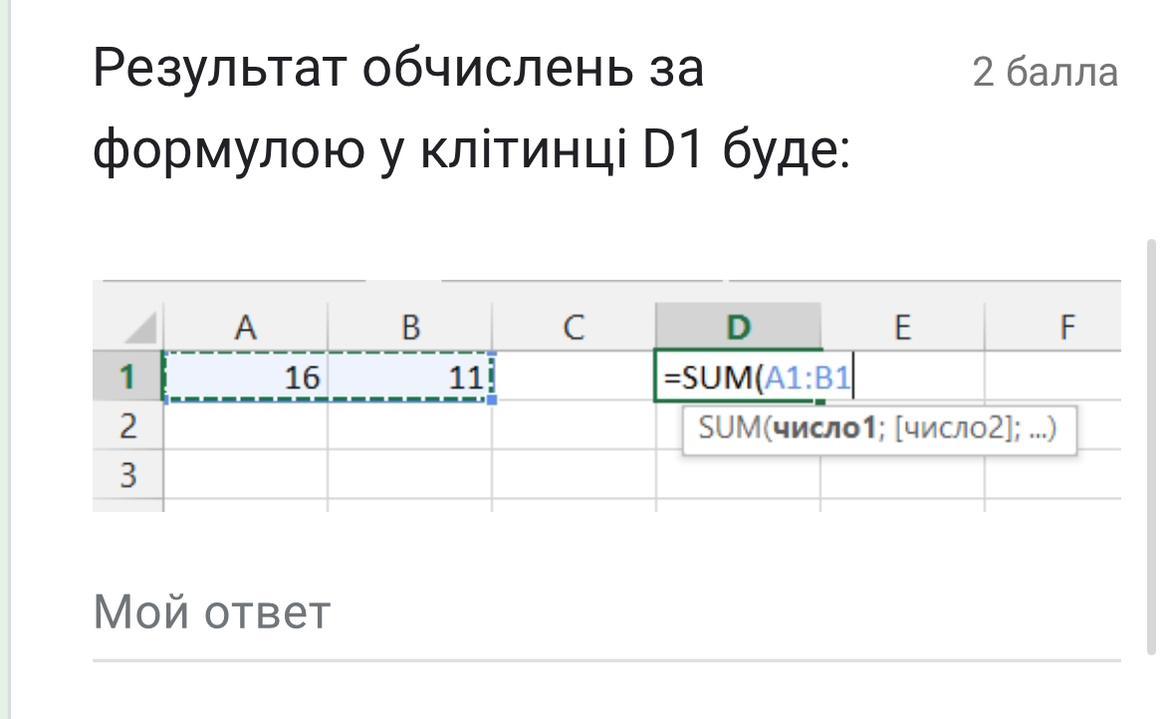Select row 3 header

127,475
